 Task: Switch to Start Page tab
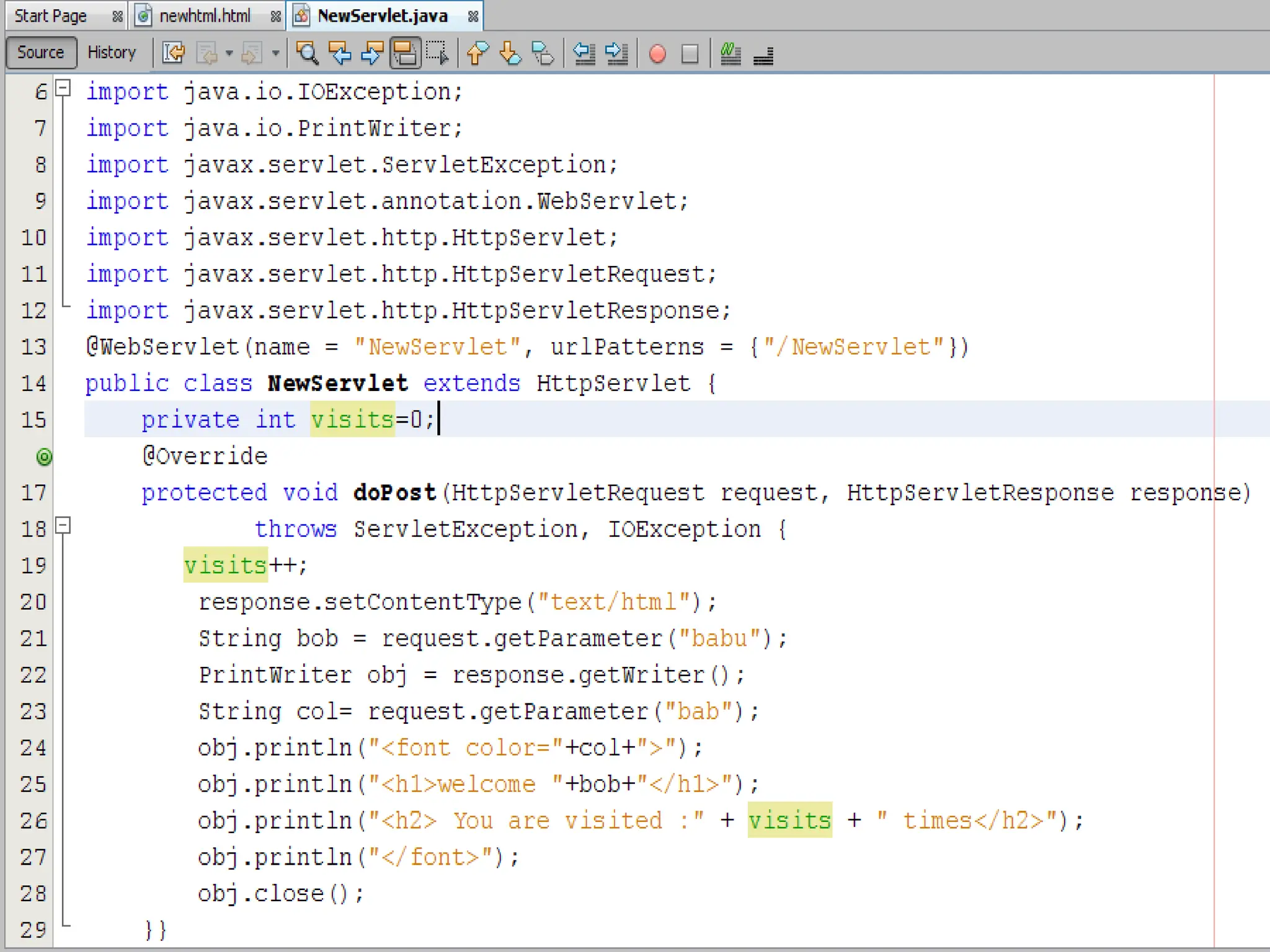[50, 16]
